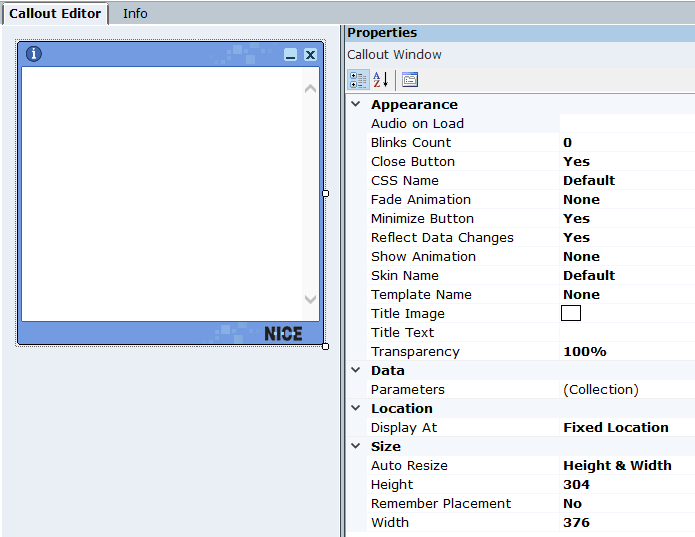Collapse the Size category
Screen dimensions: 695x537
click(x=355, y=446)
